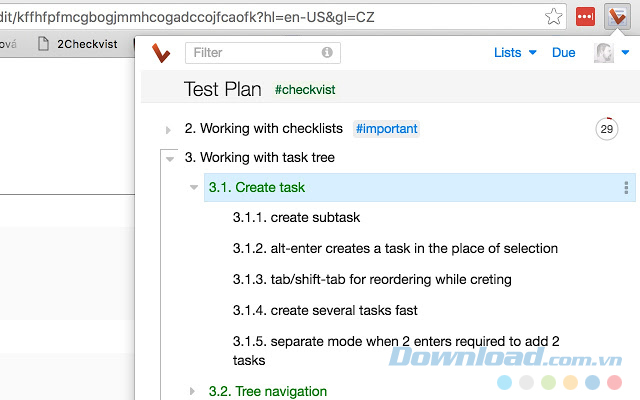The image size is (640, 400).
Task: Toggle the Checkvist extension toolbar button
Action: 617,17
